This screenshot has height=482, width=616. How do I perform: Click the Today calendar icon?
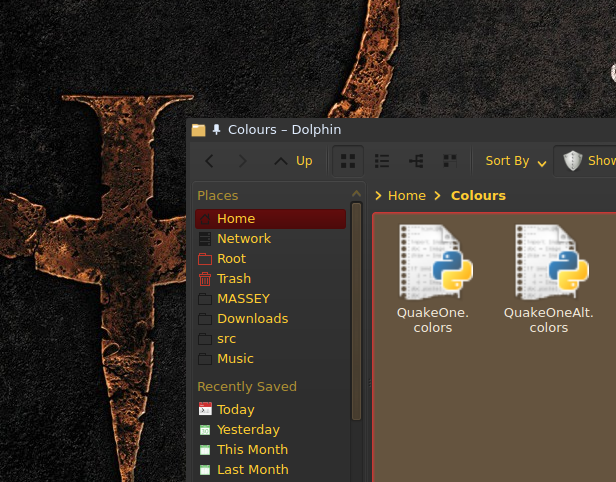coord(205,409)
